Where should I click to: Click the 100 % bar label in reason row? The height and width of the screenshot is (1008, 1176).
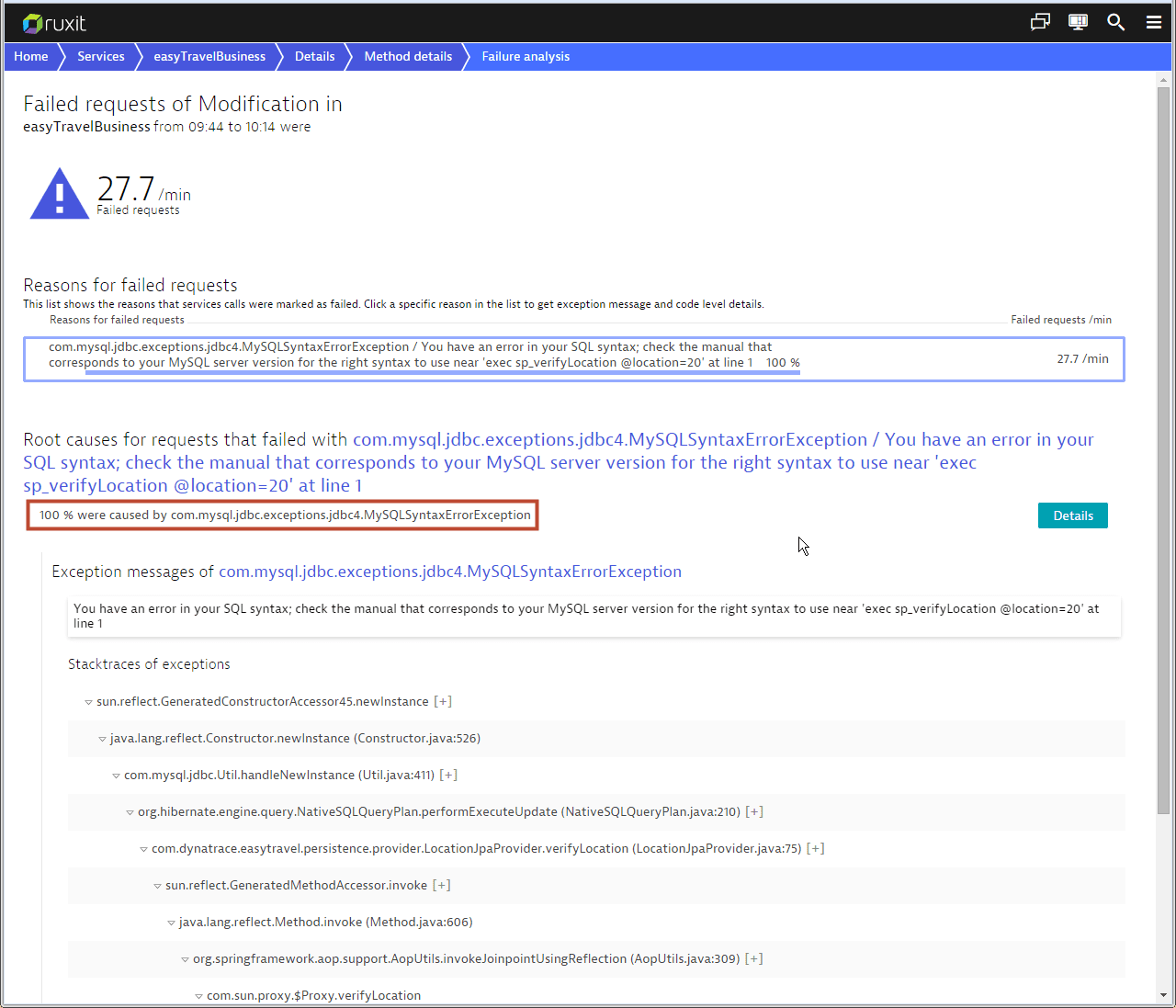pos(783,363)
